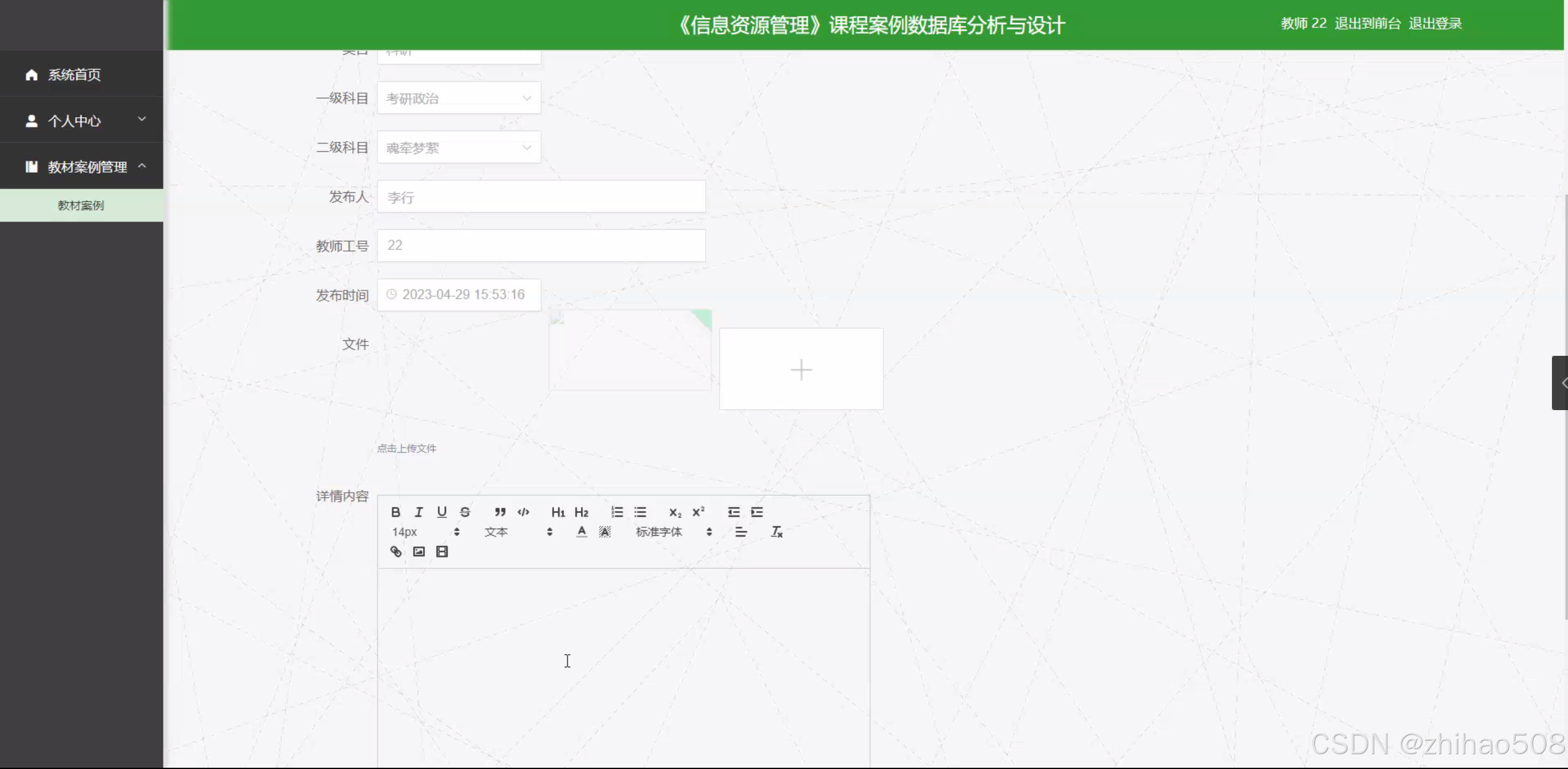Apply Heading 1 style

[x=558, y=512]
